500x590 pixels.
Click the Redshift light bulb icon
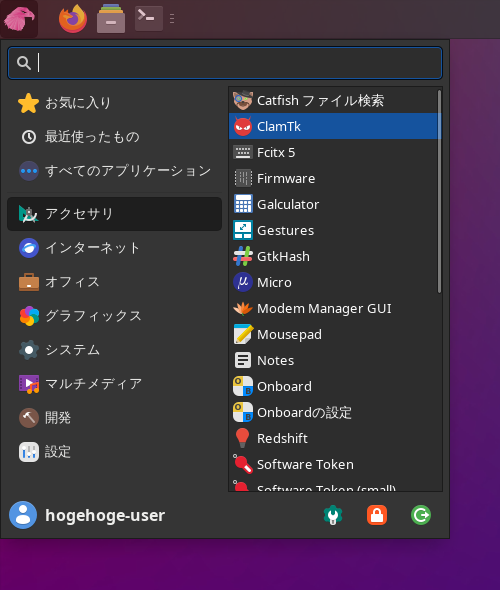243,438
